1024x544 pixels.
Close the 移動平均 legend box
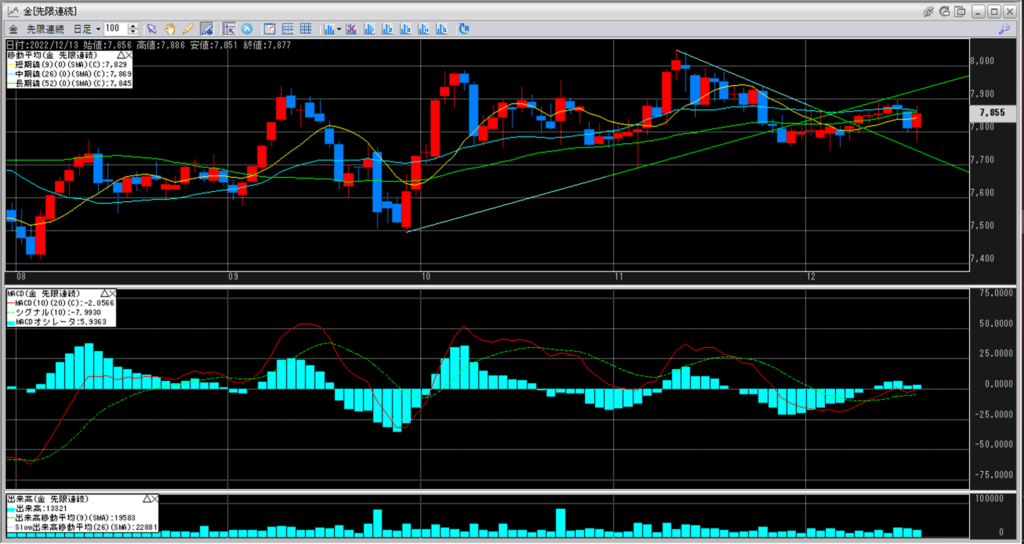coord(129,56)
